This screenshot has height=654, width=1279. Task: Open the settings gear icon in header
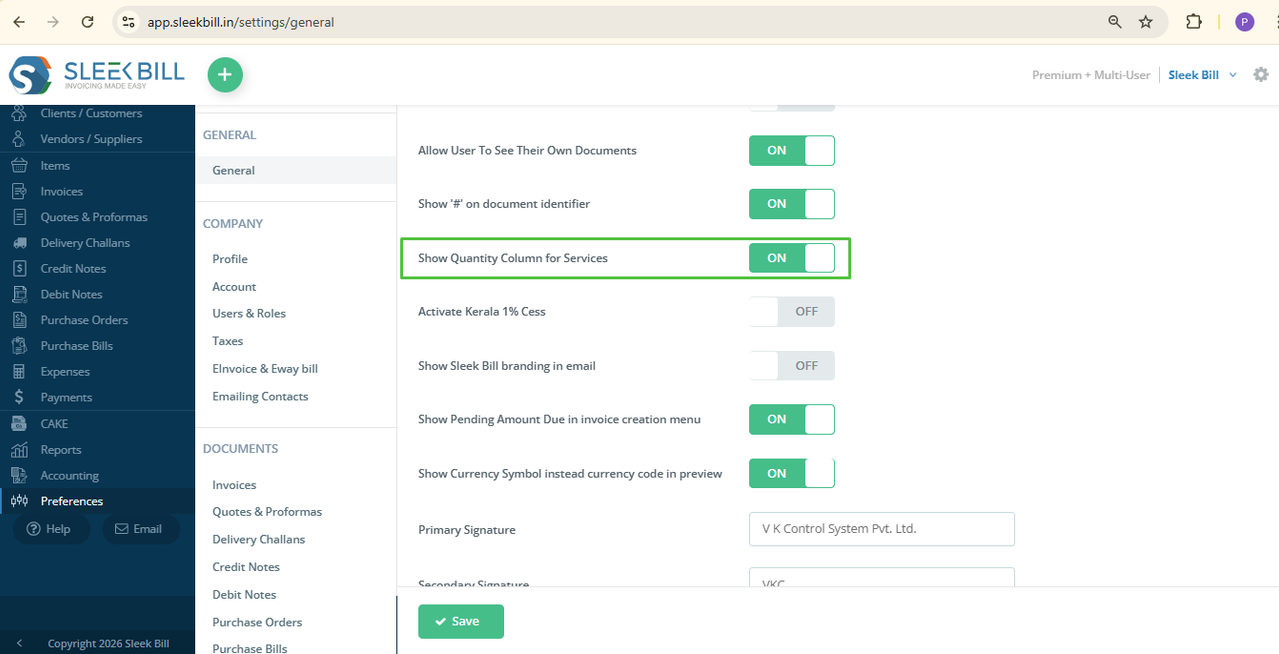tap(1261, 75)
